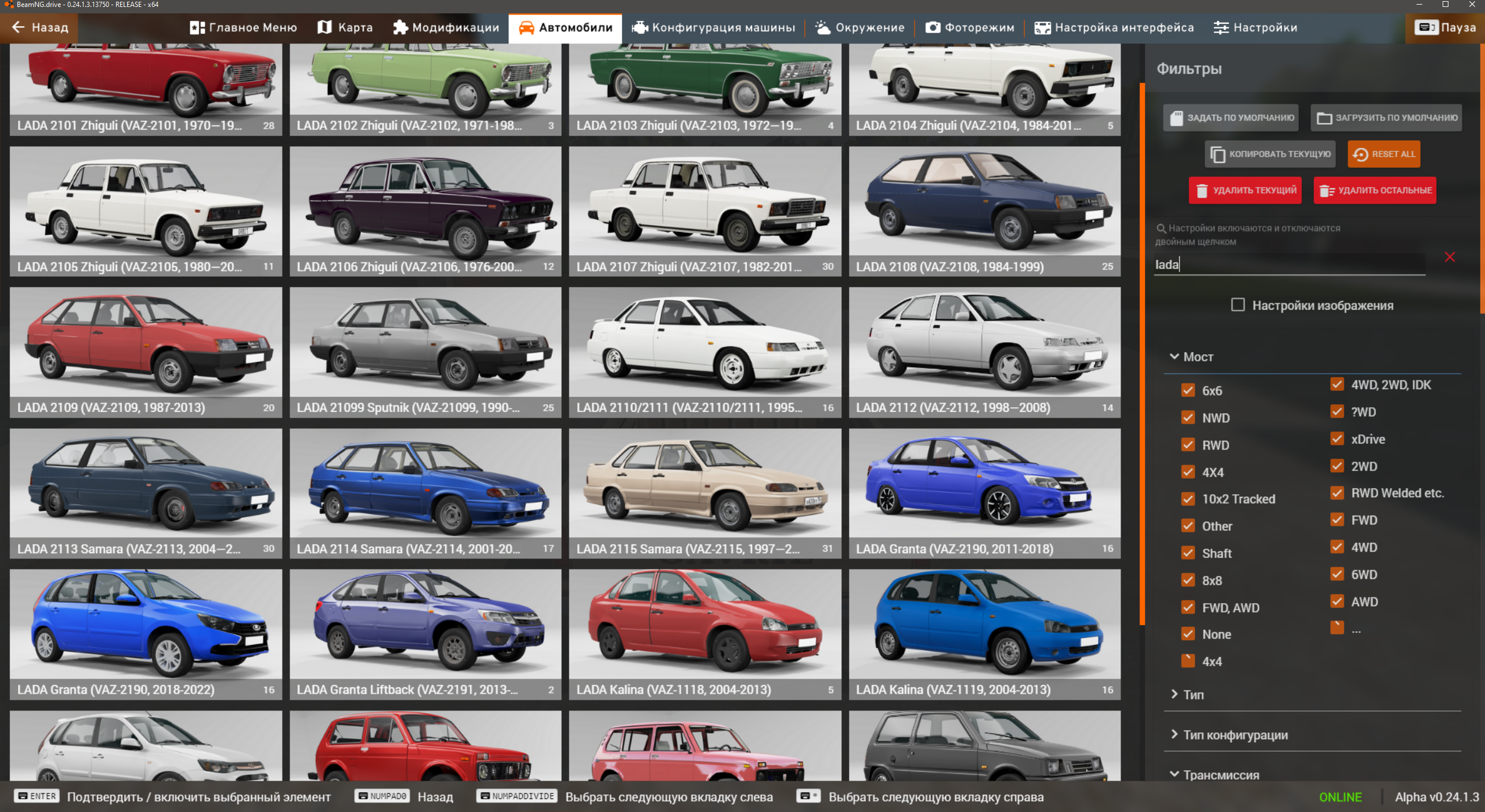Click the Окружение weather icon
The height and width of the screenshot is (812, 1485).
click(823, 27)
